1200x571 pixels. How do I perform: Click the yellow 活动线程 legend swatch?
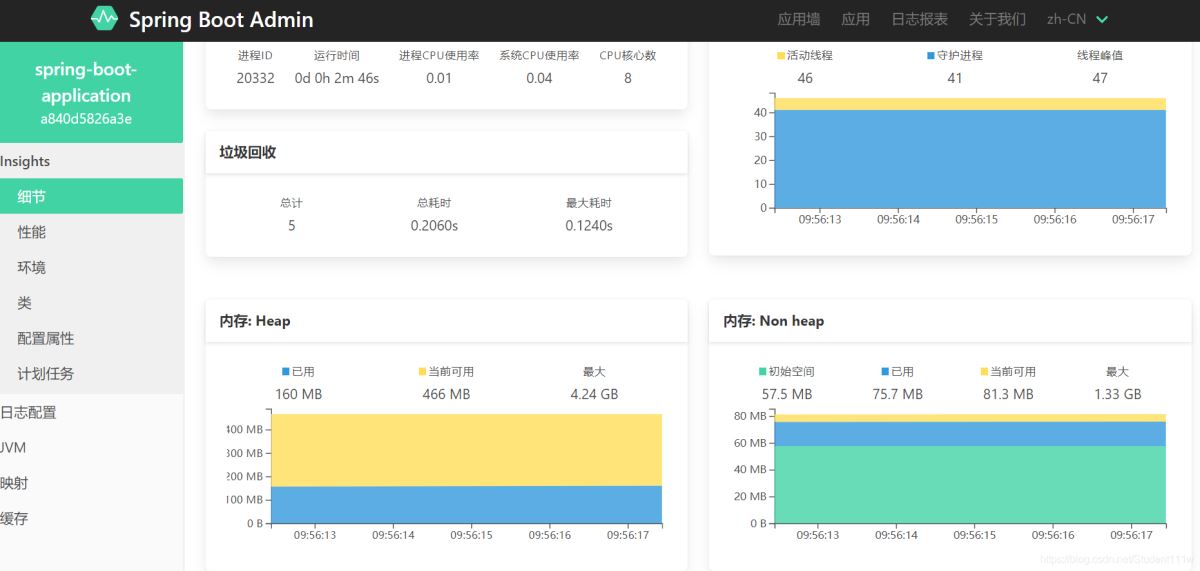(781, 56)
